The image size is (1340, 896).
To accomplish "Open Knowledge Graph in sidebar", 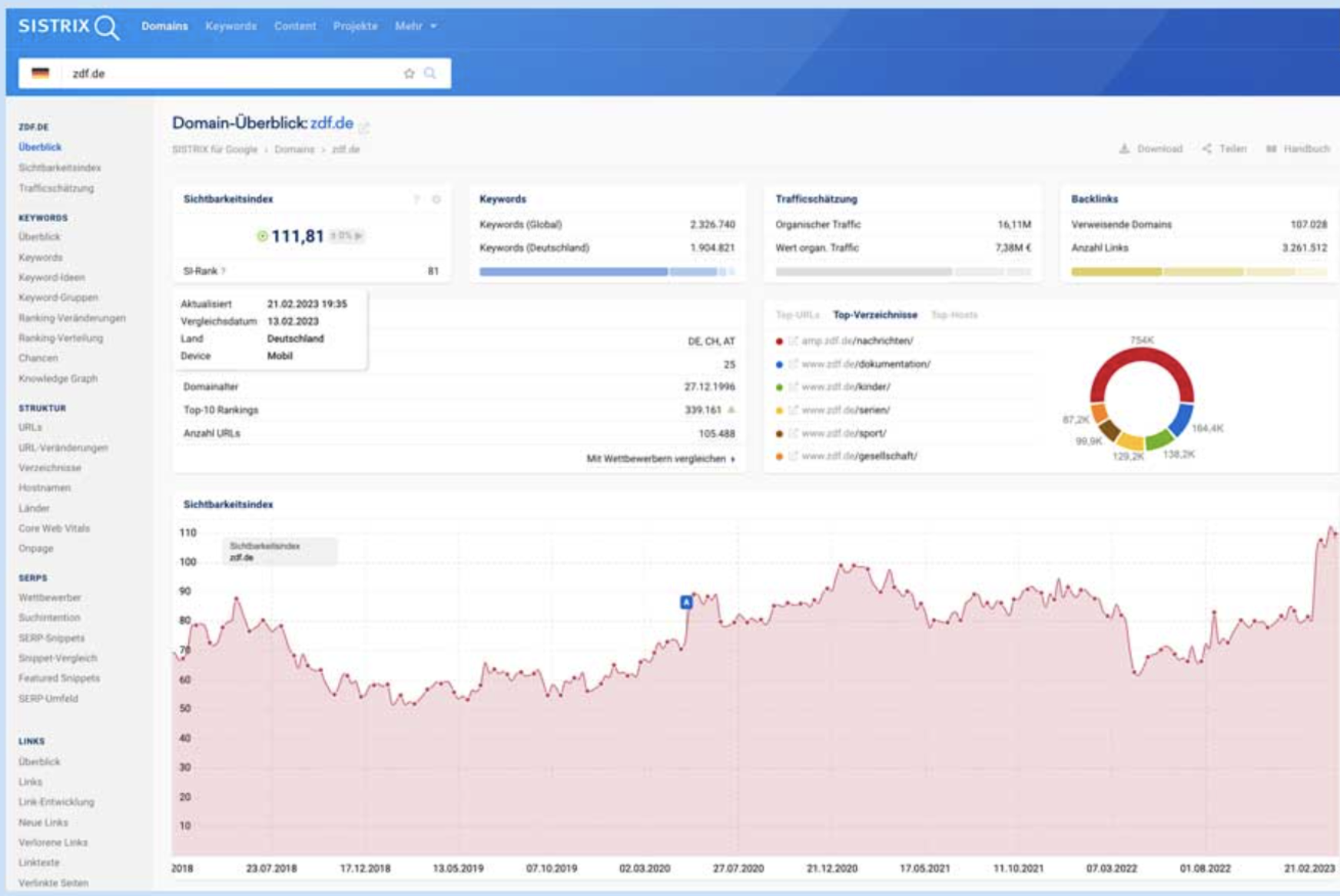I will (x=58, y=379).
